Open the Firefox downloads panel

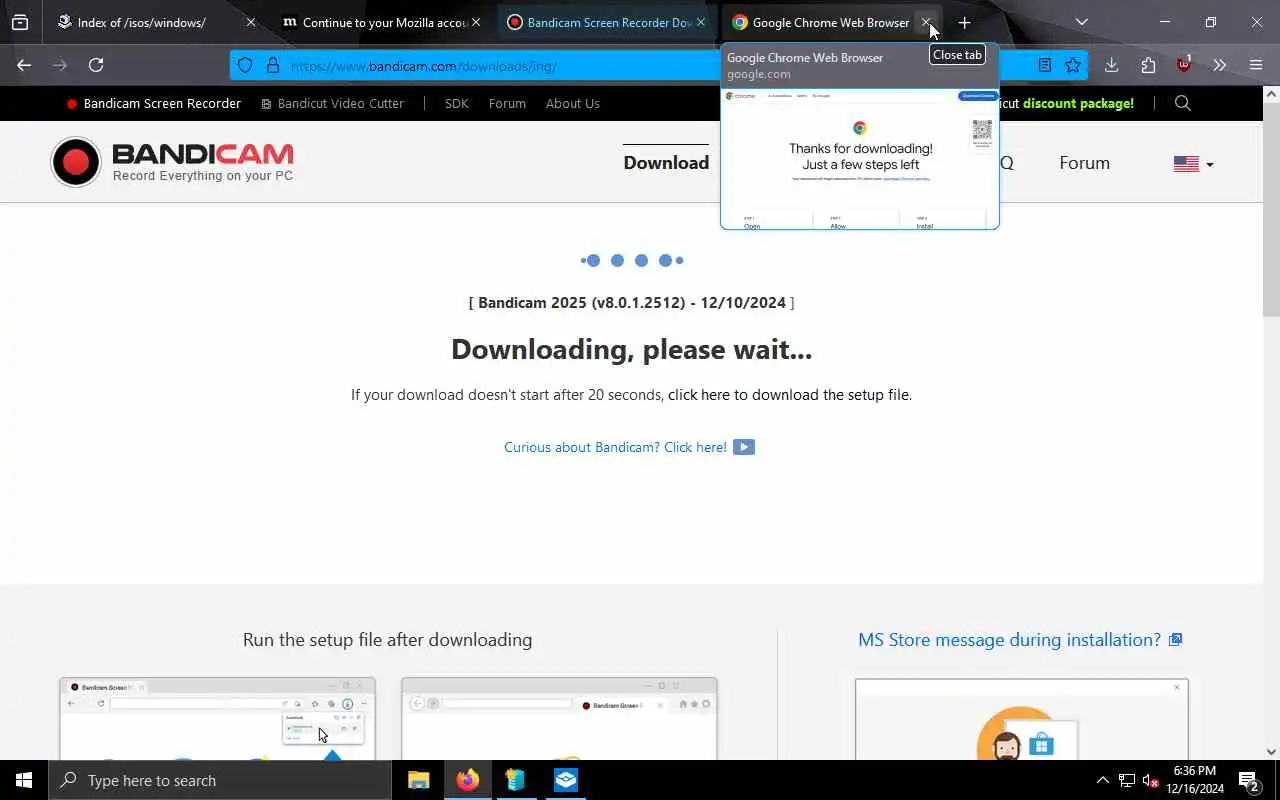click(1111, 65)
